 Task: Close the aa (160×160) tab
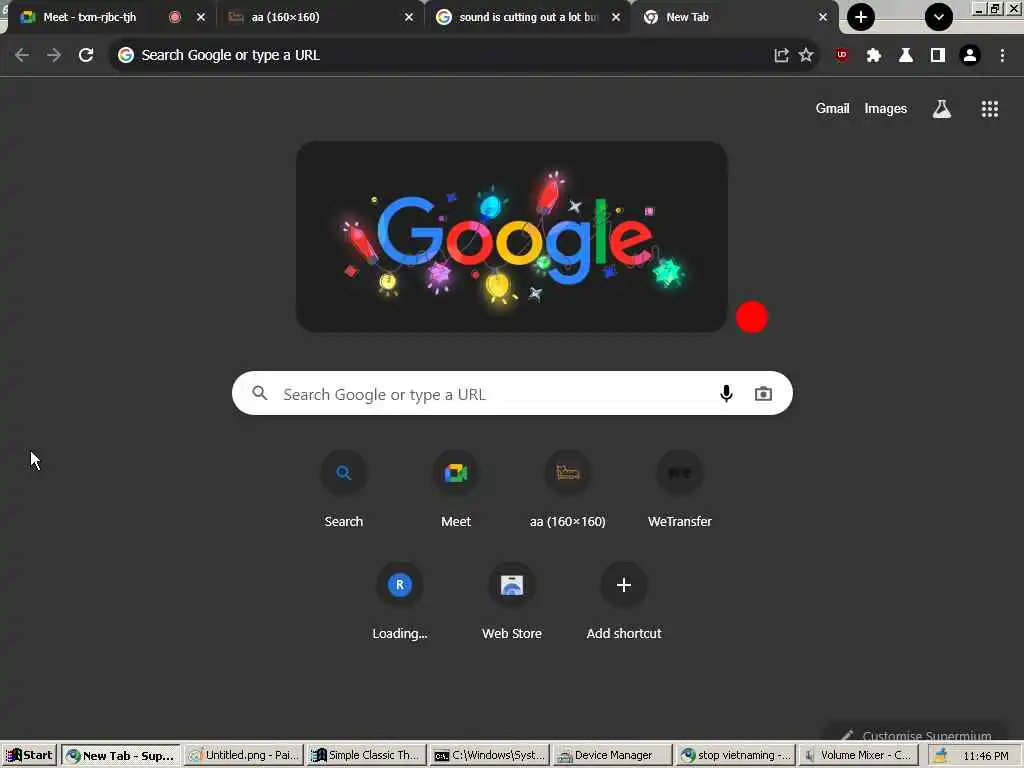pos(409,18)
